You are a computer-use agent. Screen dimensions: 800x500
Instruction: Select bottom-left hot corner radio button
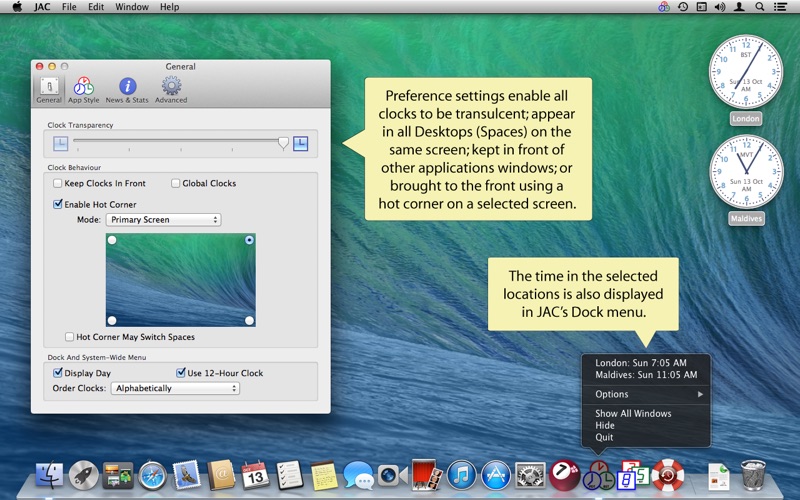click(112, 320)
